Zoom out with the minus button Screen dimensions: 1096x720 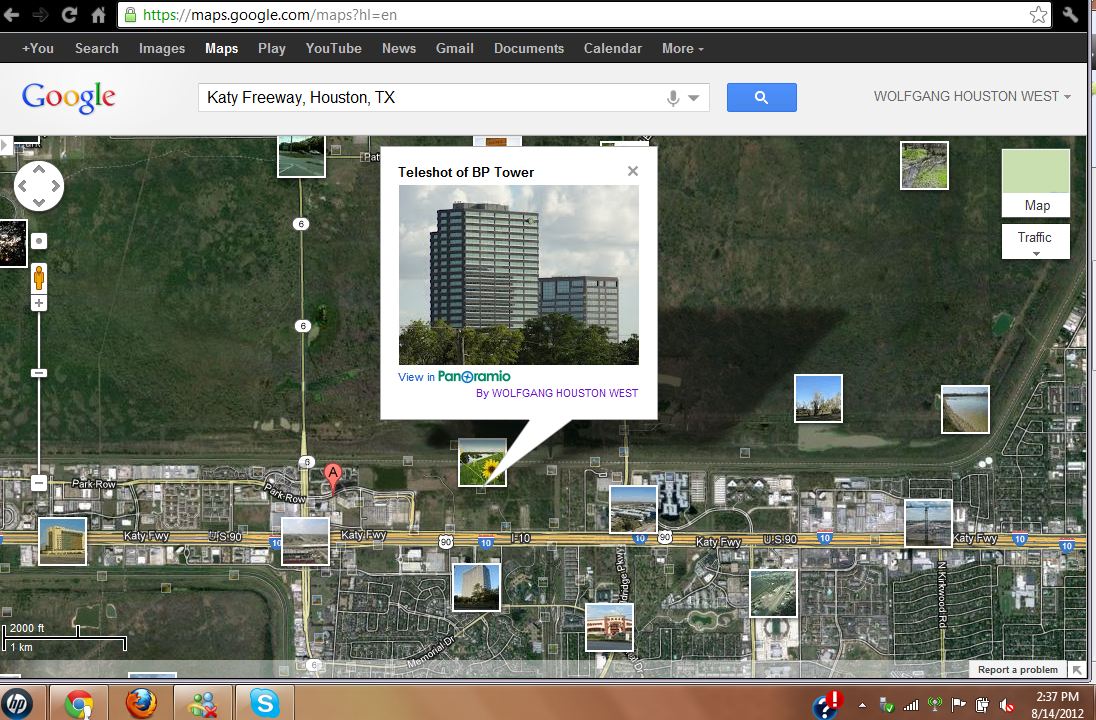point(39,482)
